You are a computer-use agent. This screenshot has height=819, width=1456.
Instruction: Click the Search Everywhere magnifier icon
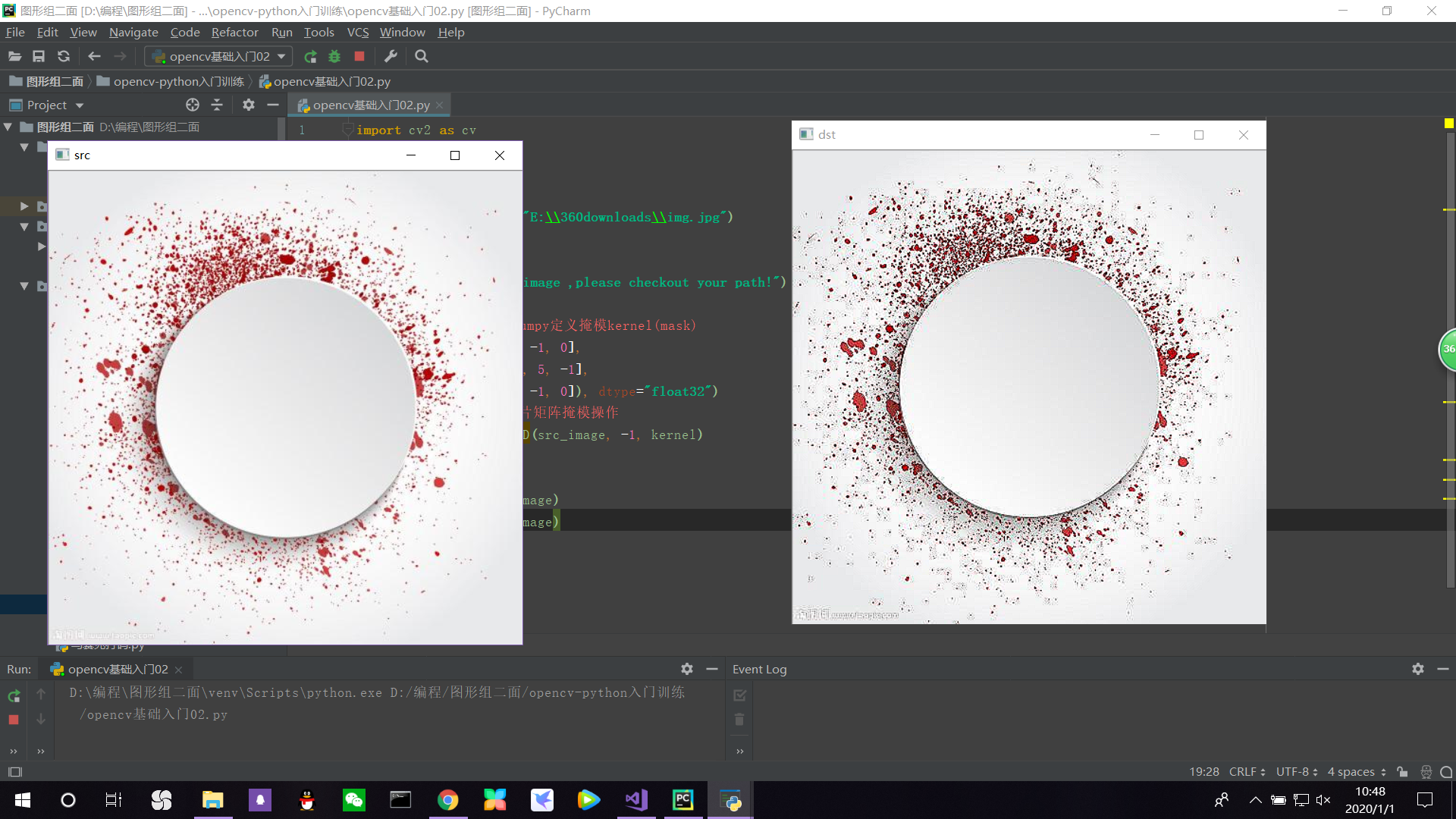tap(422, 56)
